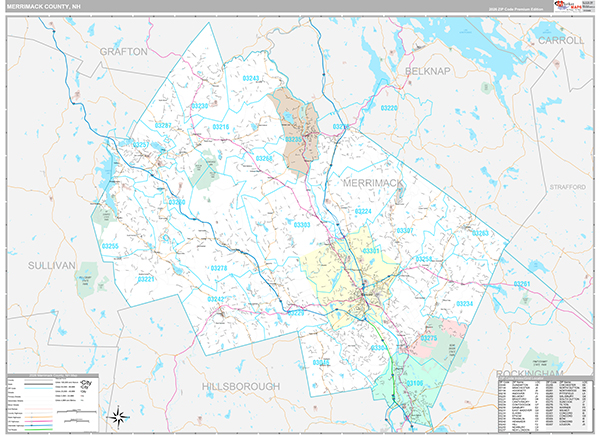Viewport: 600px width, 435px height.
Task: Select ZIP code label 03106 in the green area
Action: tap(414, 383)
